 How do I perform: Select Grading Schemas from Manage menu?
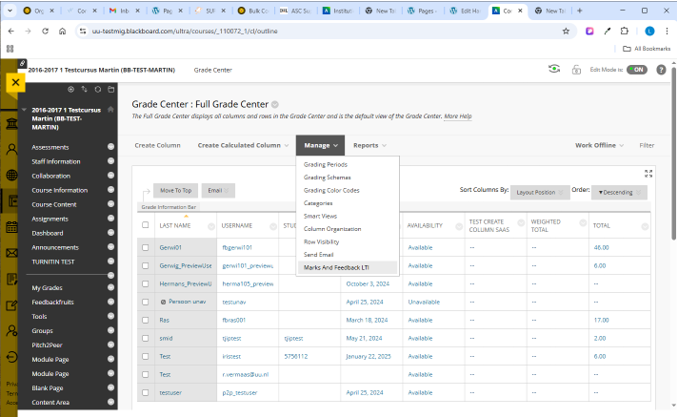click(327, 177)
